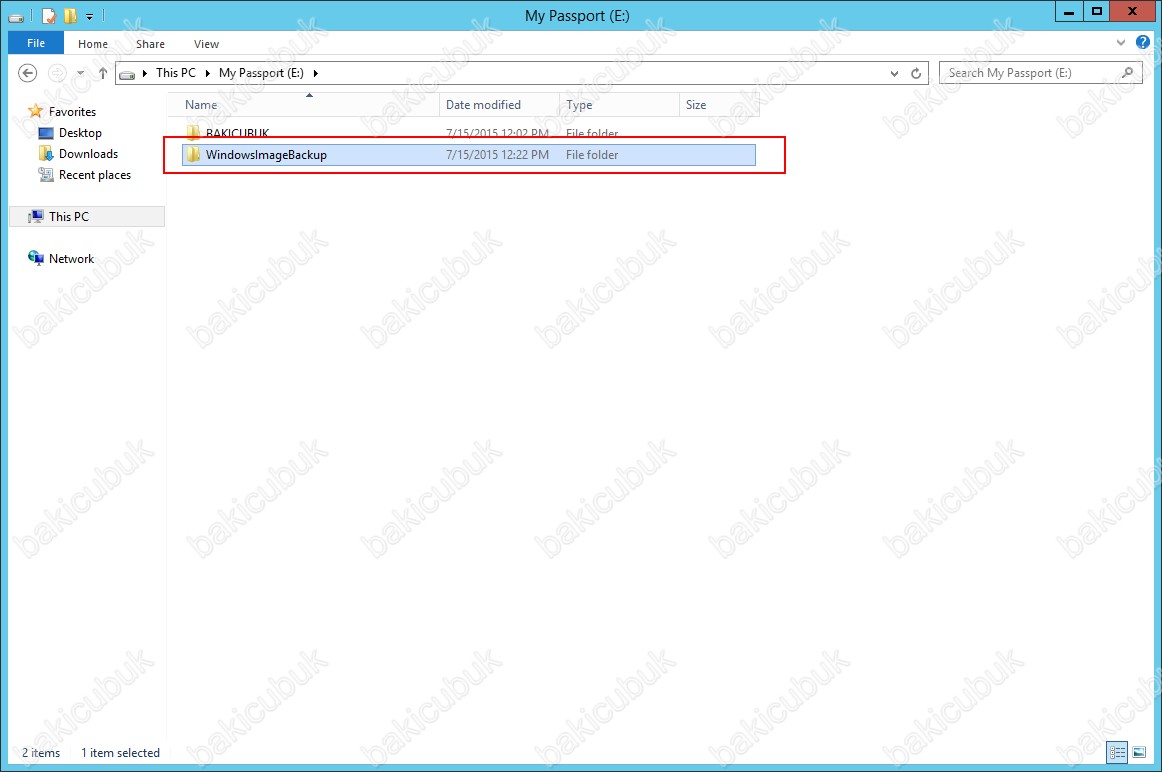This screenshot has width=1162, height=772.
Task: Switch to Details view in status bar
Action: 1117,752
